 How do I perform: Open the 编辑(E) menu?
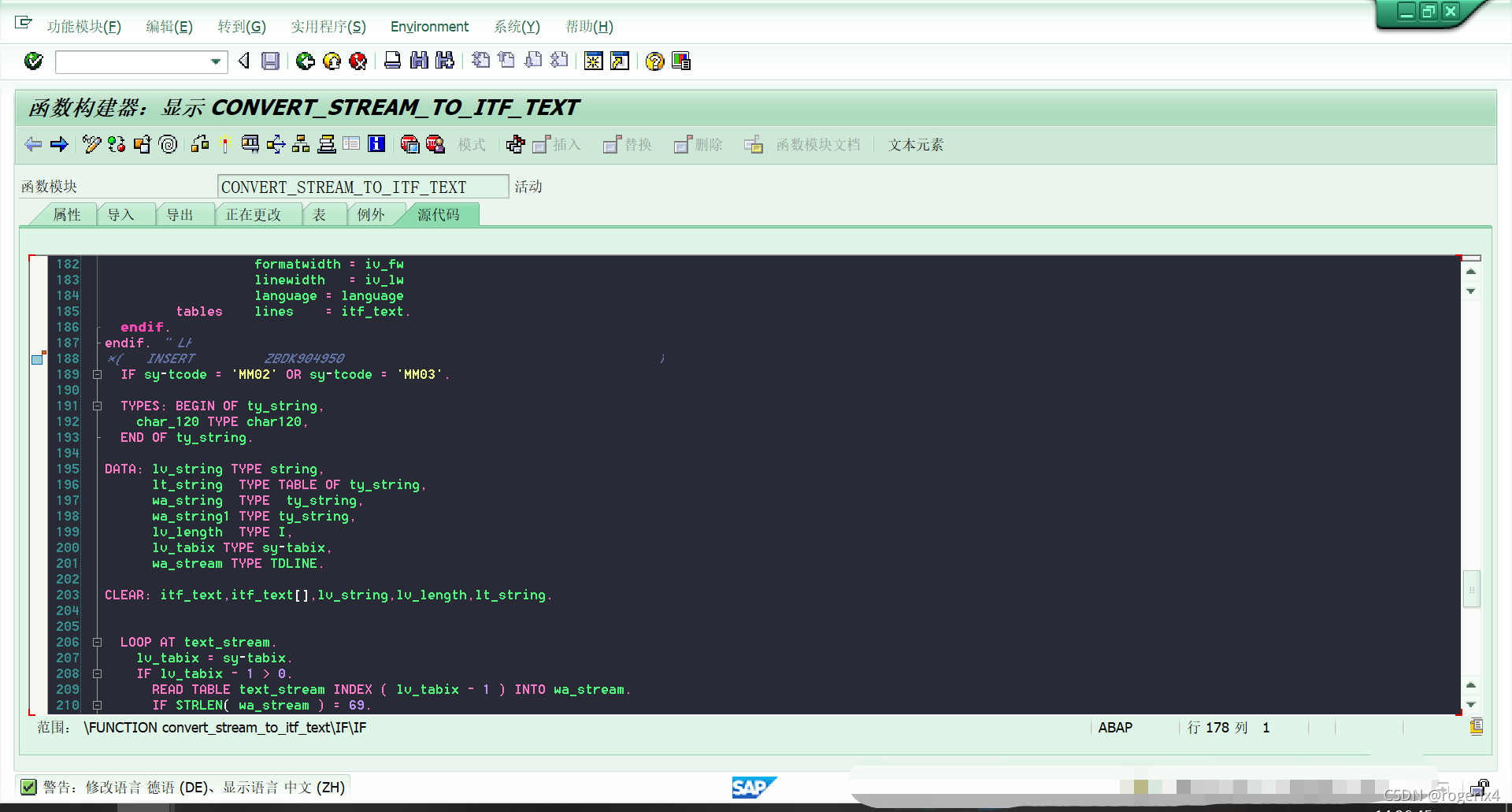169,27
